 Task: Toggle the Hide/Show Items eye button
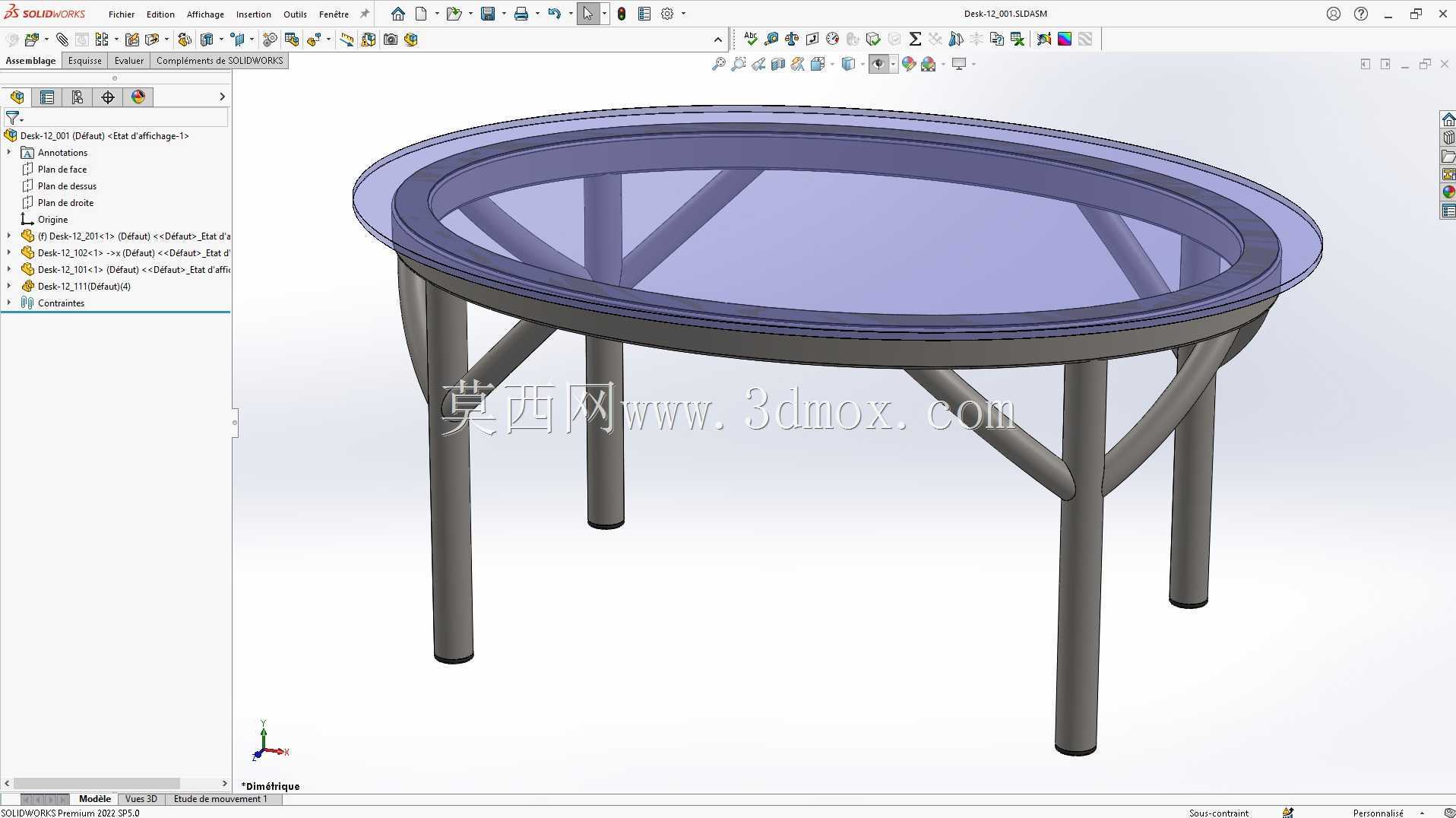[879, 65]
